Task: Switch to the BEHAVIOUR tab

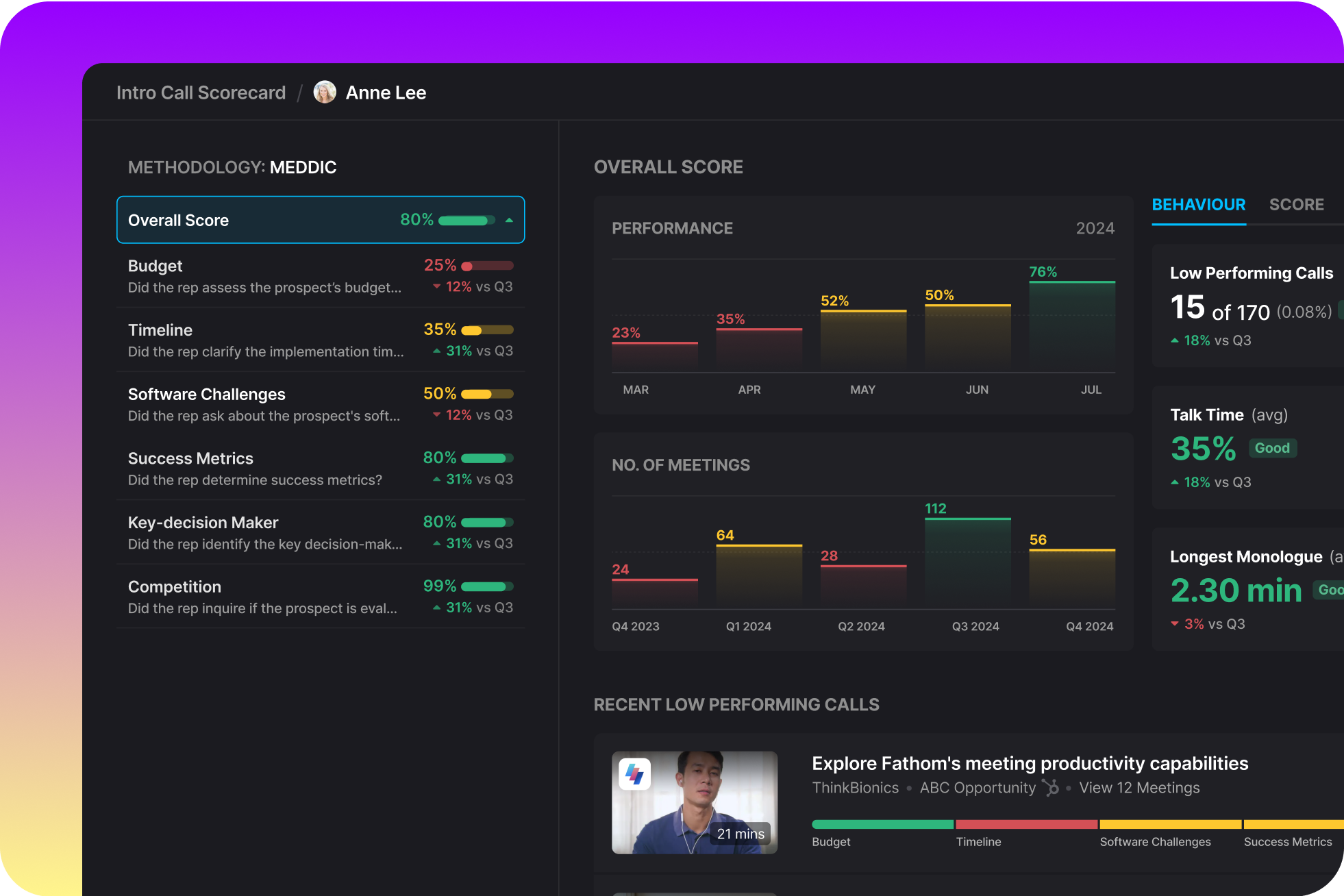Action: coord(1199,205)
